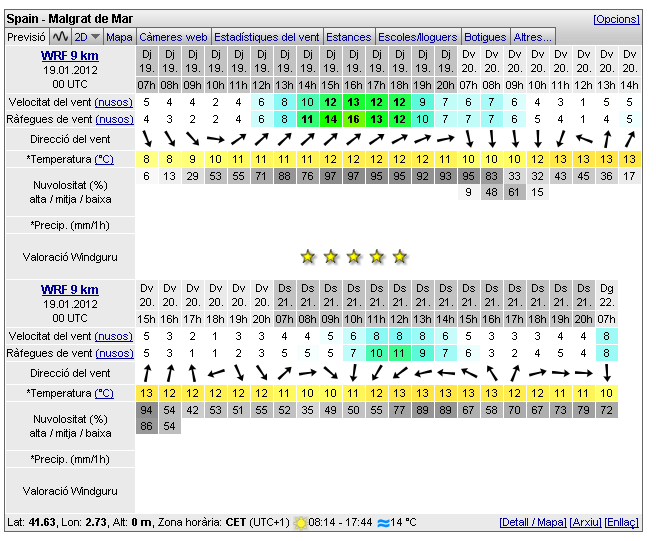
Task: Switch to the Mapa tab
Action: (119, 37)
